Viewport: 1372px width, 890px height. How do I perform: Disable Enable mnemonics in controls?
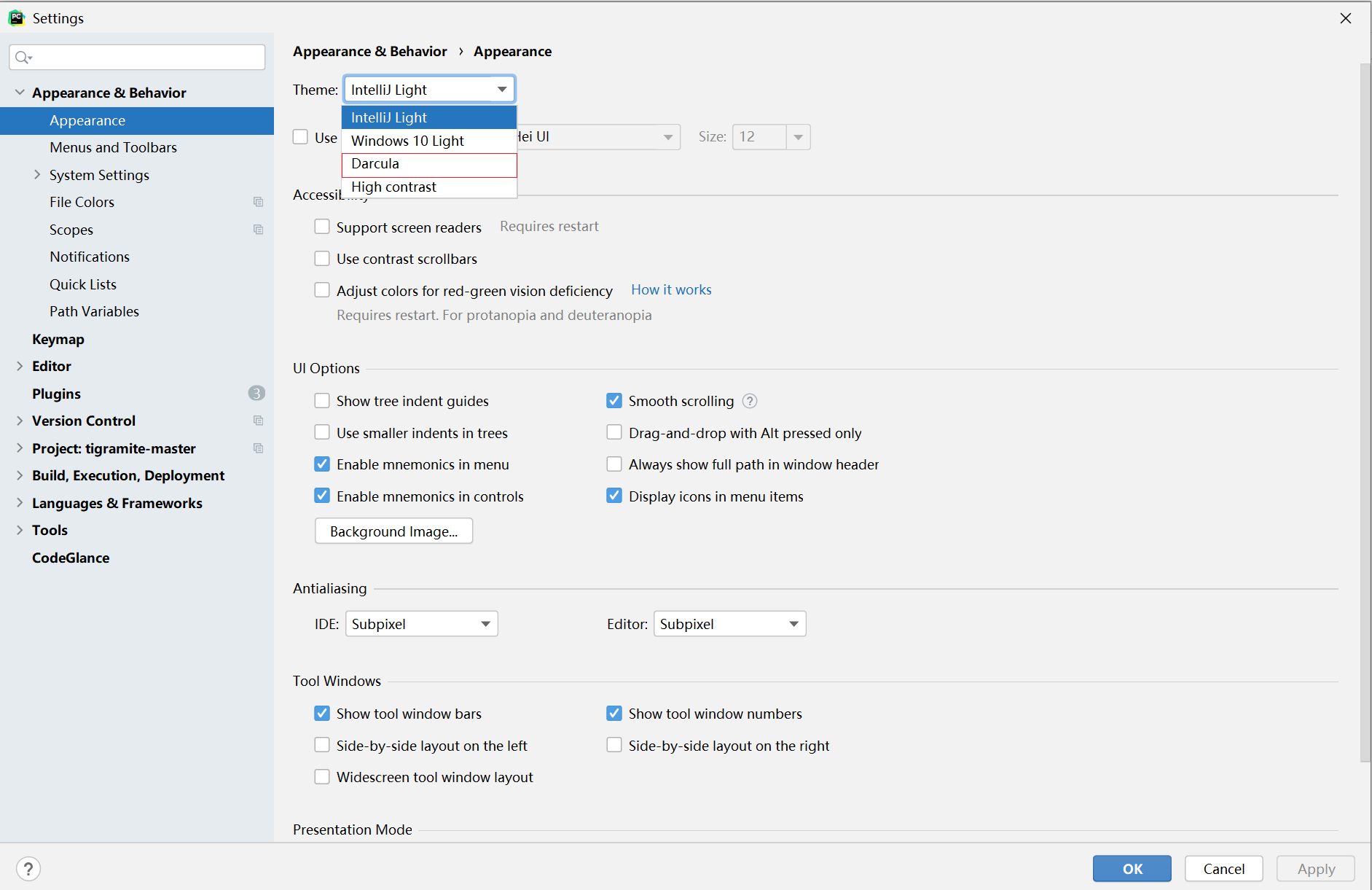pos(322,496)
